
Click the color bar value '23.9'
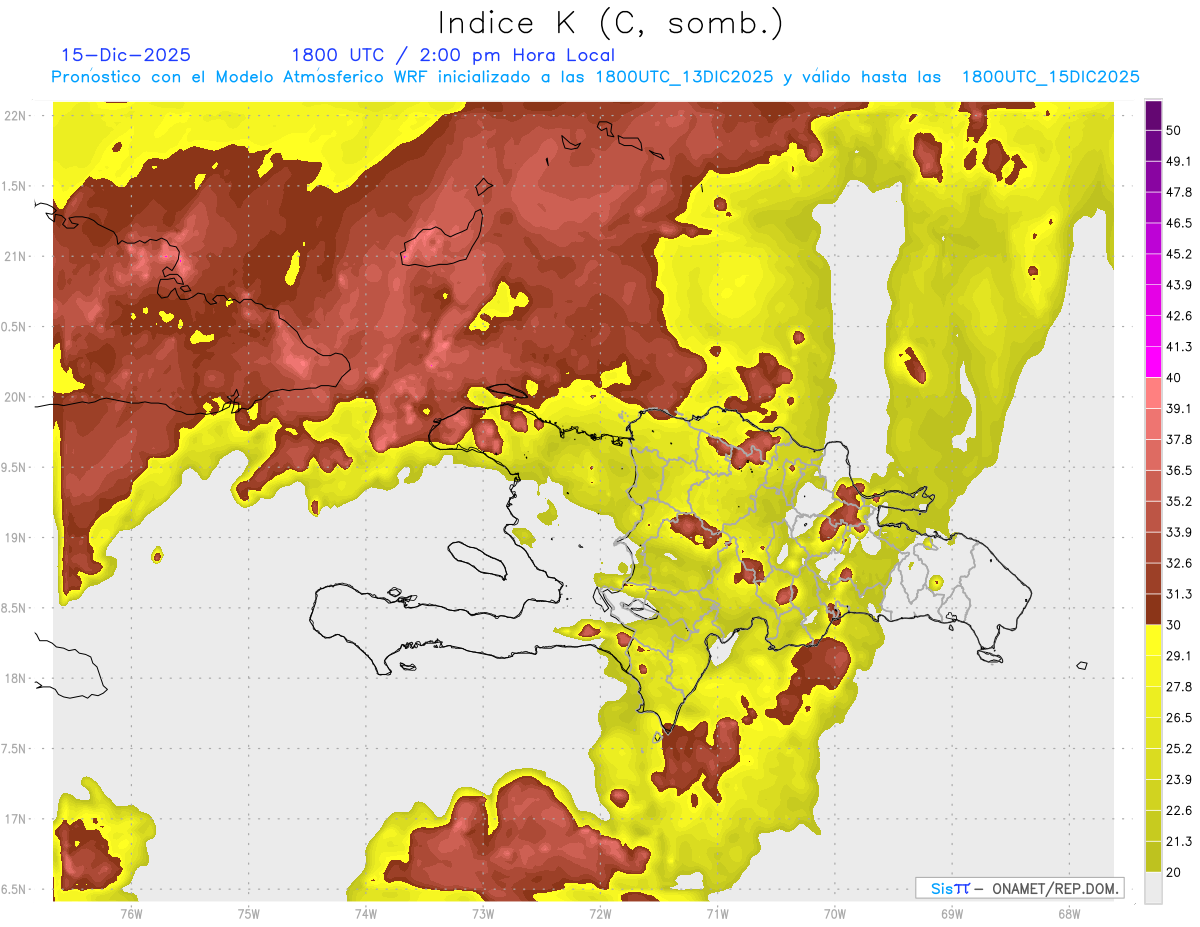click(1179, 780)
